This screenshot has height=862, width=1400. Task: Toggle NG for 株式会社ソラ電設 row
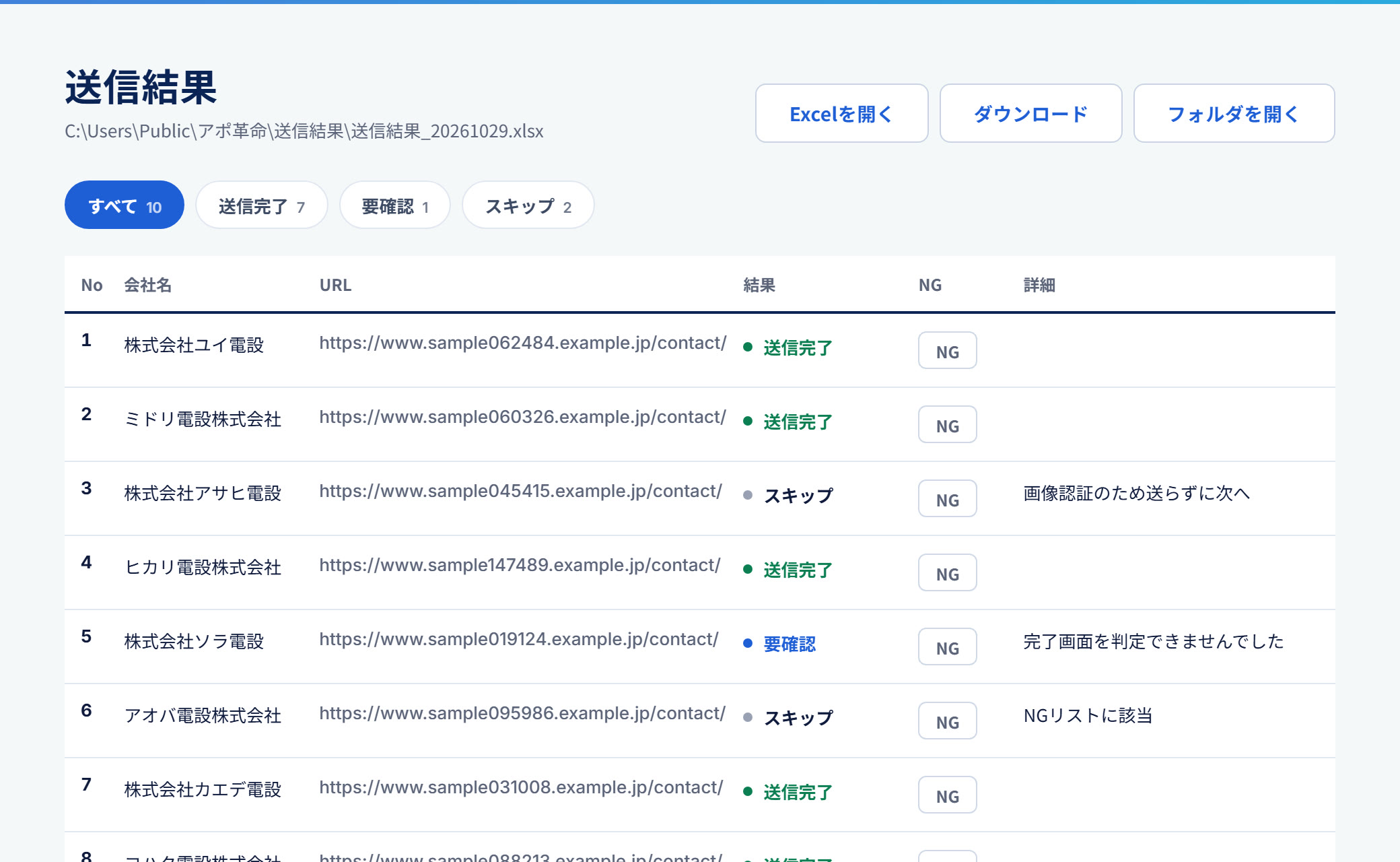947,646
